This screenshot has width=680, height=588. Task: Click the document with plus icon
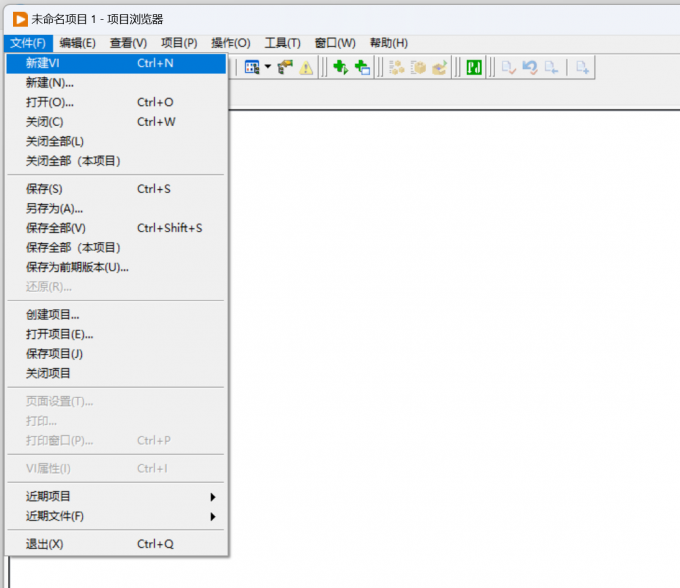pyautogui.click(x=582, y=68)
